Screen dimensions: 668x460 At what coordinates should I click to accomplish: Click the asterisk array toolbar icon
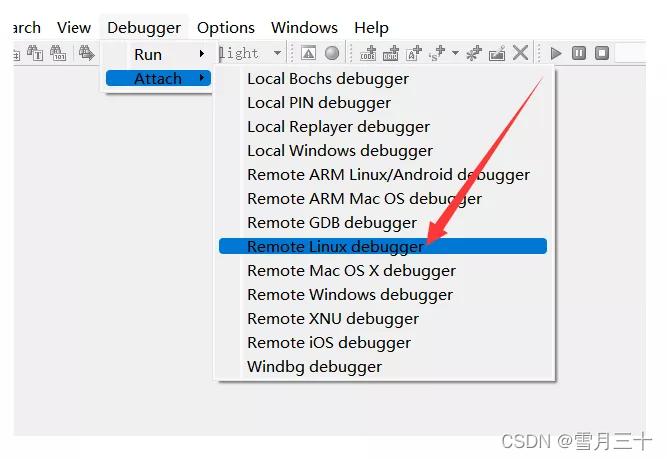474,53
